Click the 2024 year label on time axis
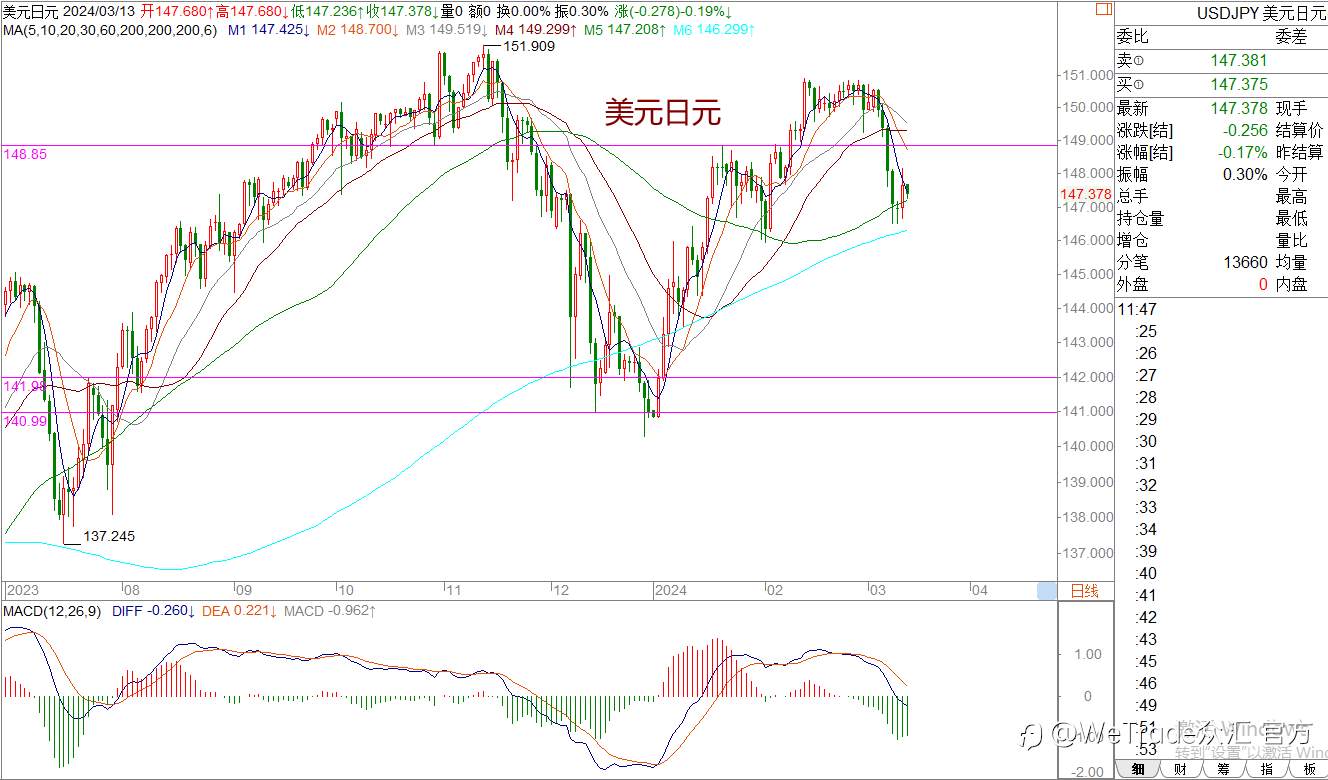 671,590
